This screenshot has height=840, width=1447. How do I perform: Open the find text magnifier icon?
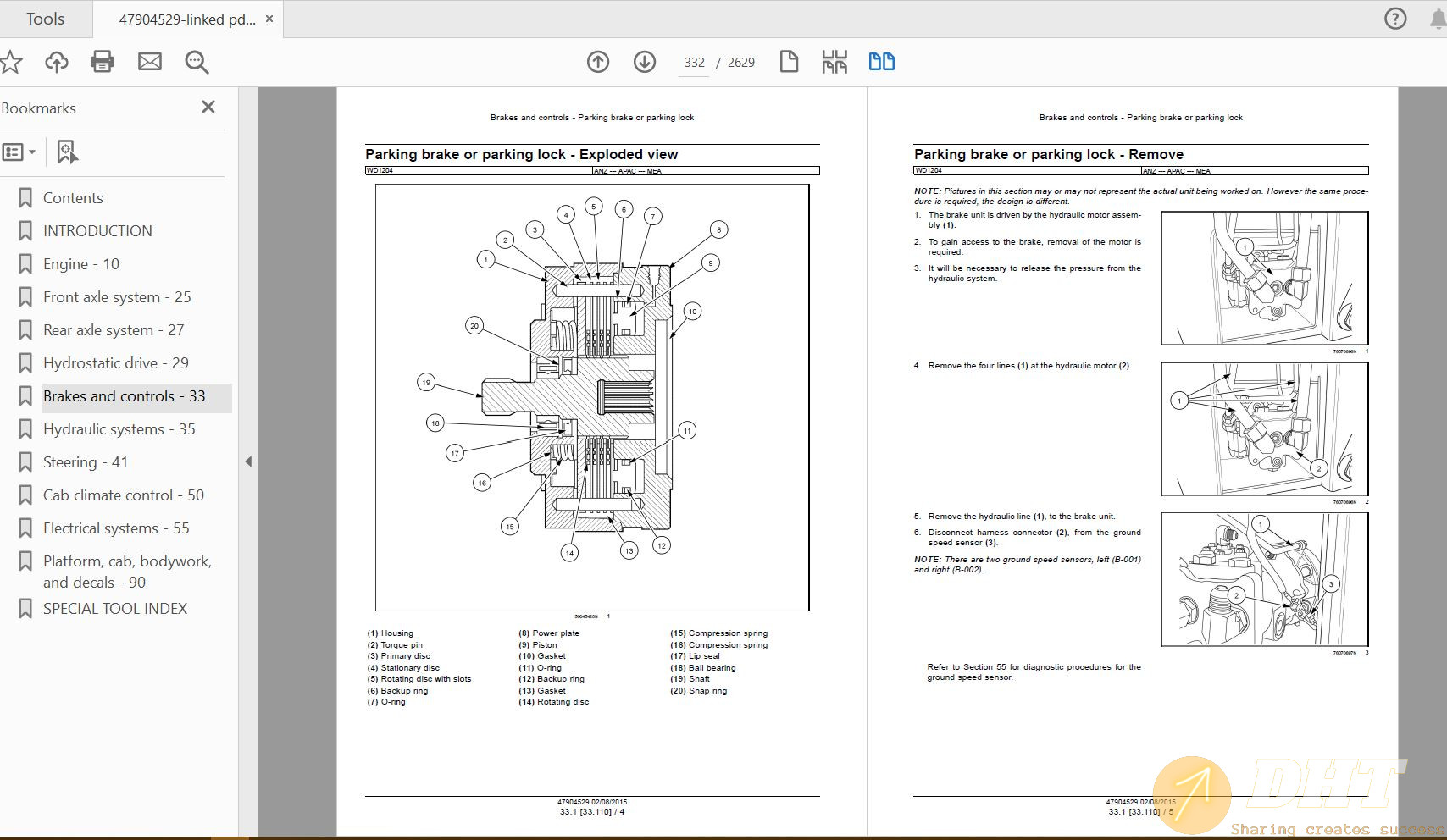(197, 61)
